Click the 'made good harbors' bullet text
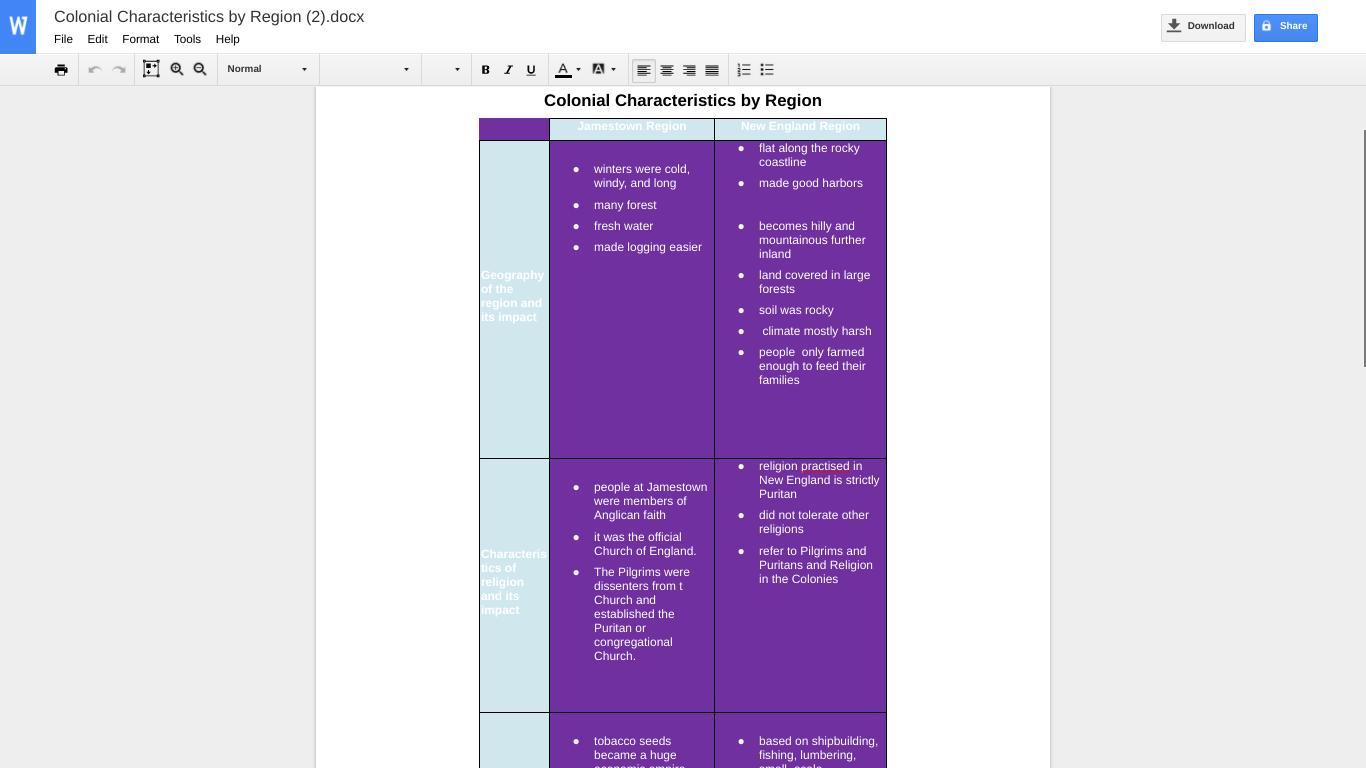This screenshot has height=768, width=1366. tap(811, 183)
